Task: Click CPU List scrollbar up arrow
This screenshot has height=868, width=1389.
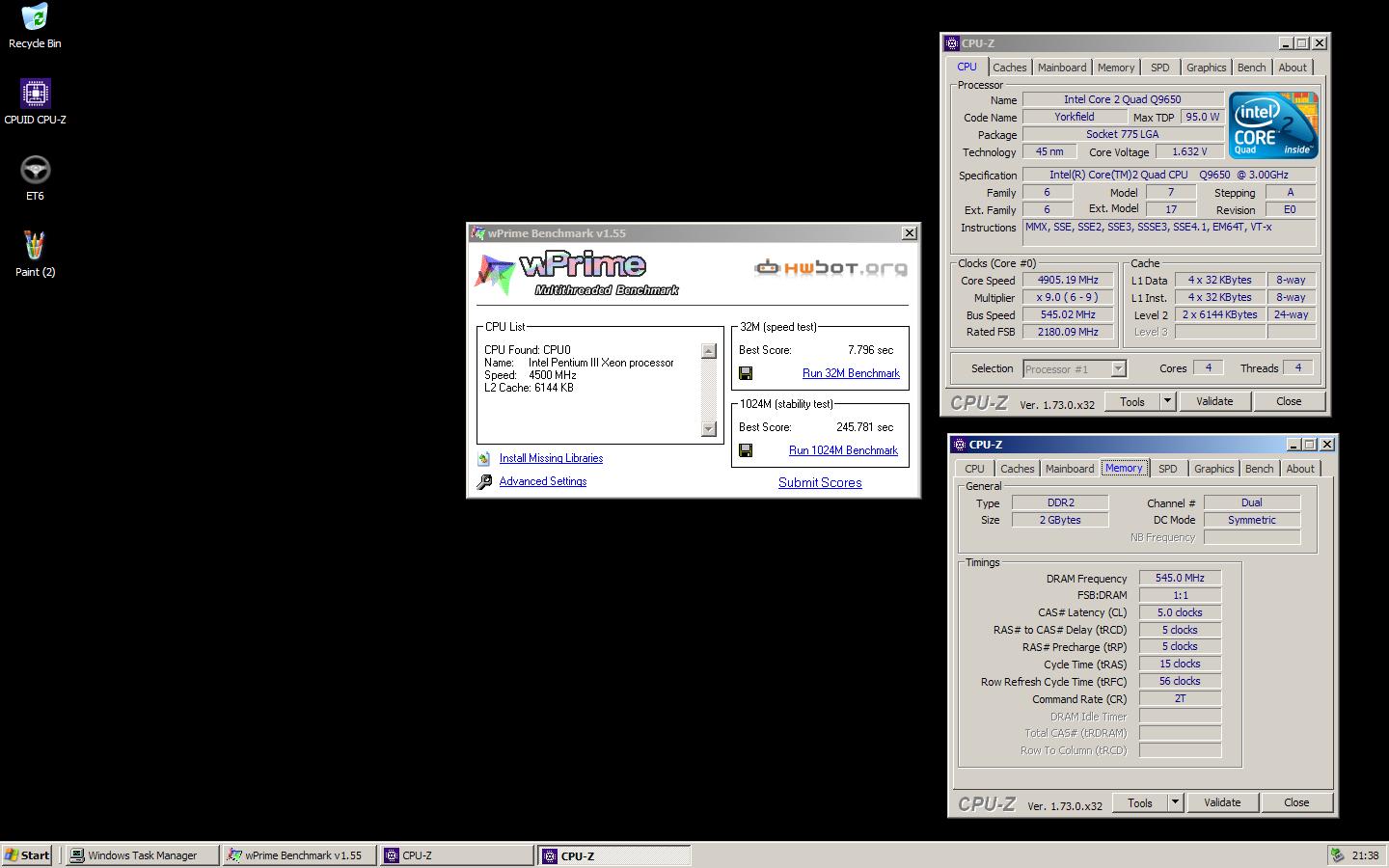Action: pyautogui.click(x=709, y=351)
